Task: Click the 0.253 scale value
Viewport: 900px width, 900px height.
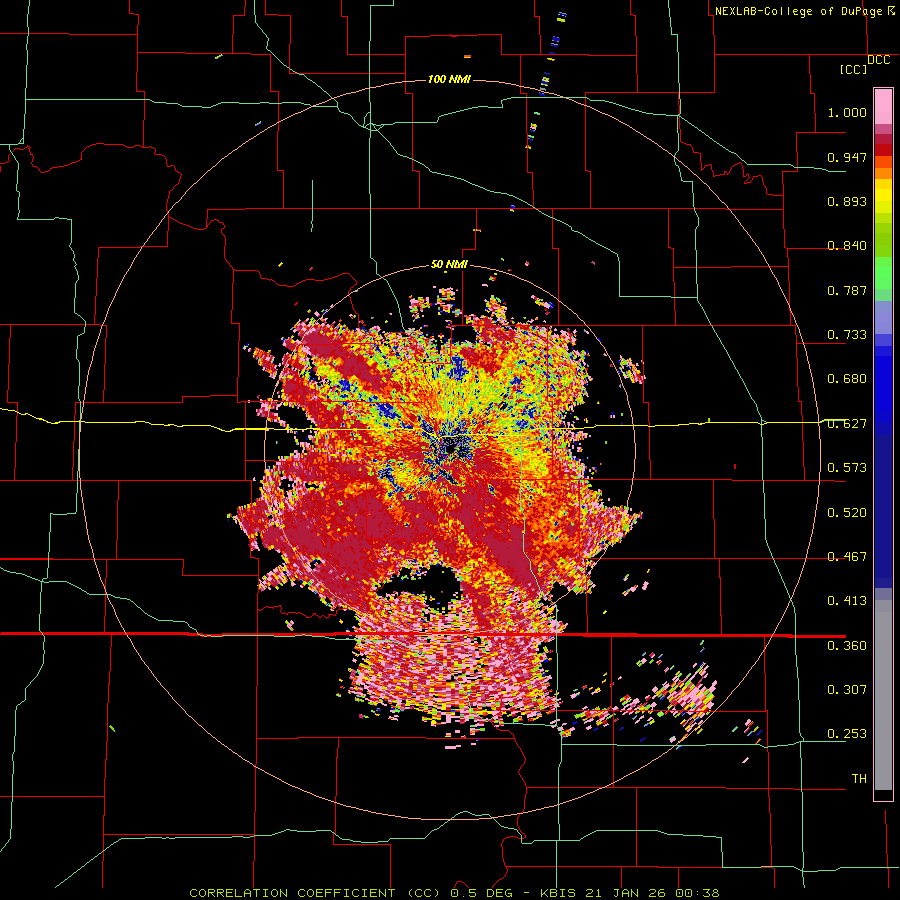Action: point(847,734)
